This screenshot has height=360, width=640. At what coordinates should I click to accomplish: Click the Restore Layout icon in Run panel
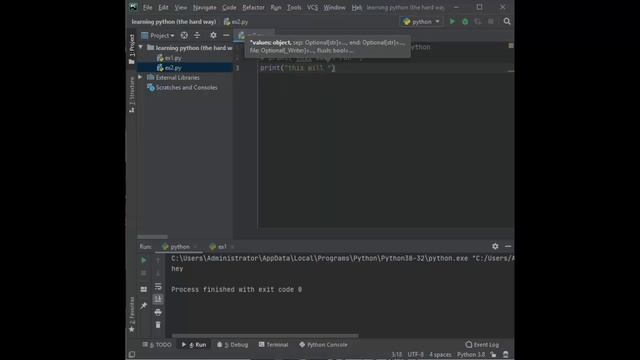(x=144, y=289)
